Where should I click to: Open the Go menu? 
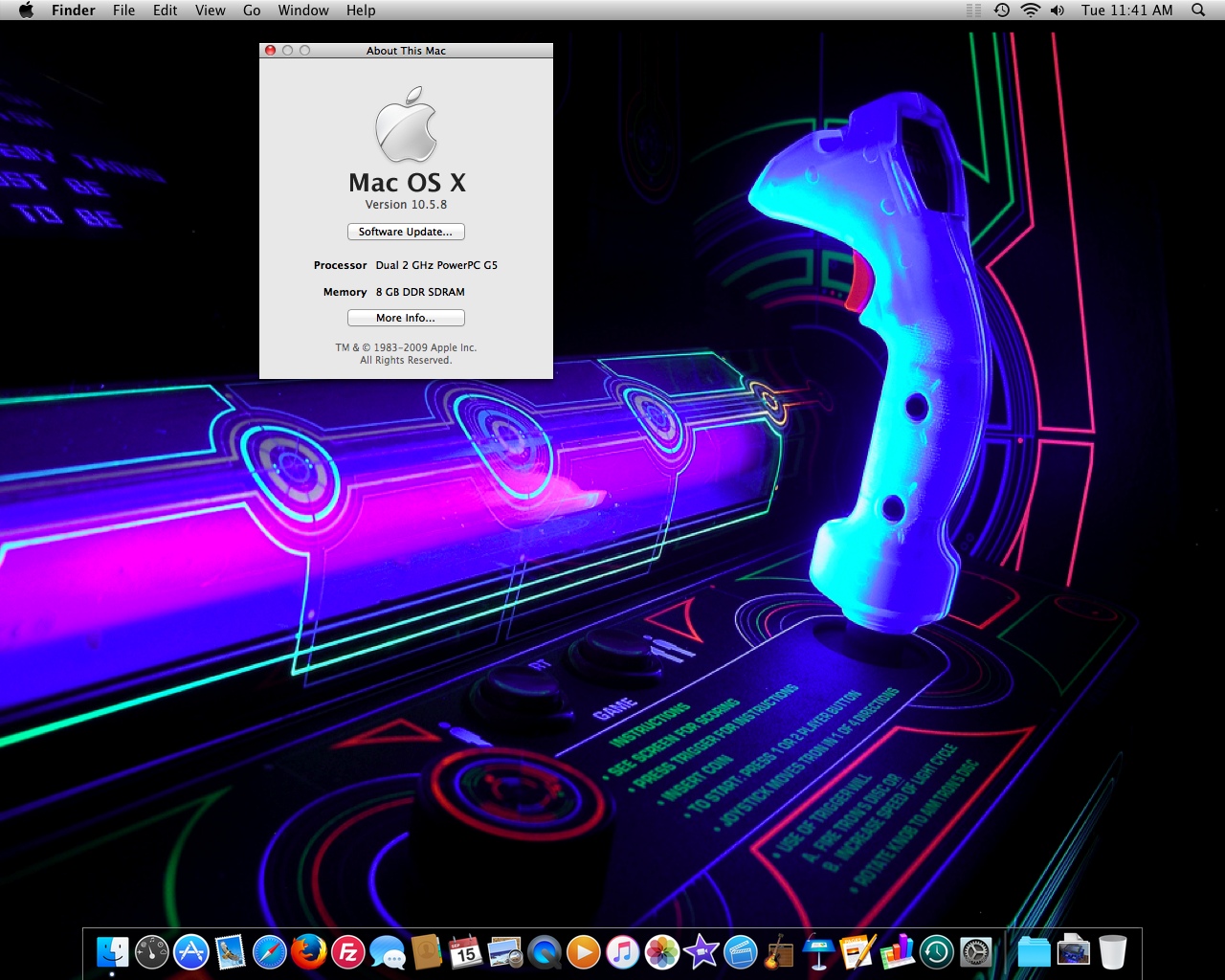pyautogui.click(x=252, y=11)
